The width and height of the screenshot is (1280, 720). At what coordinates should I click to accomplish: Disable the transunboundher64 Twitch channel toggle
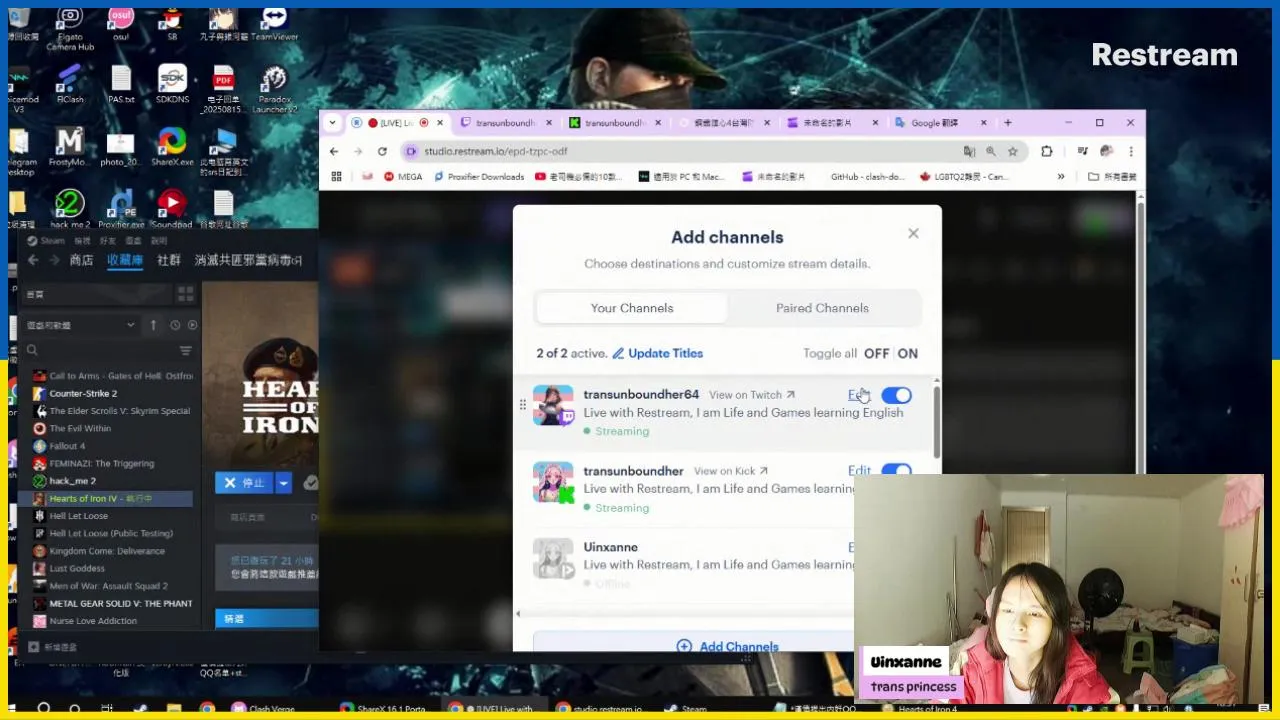896,395
